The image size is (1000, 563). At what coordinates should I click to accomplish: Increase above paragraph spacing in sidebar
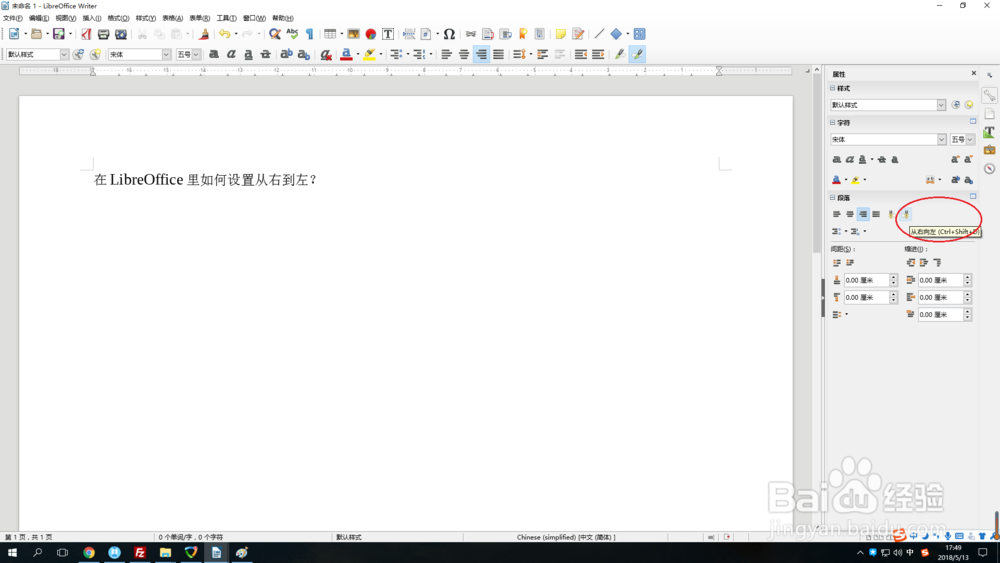(893, 277)
